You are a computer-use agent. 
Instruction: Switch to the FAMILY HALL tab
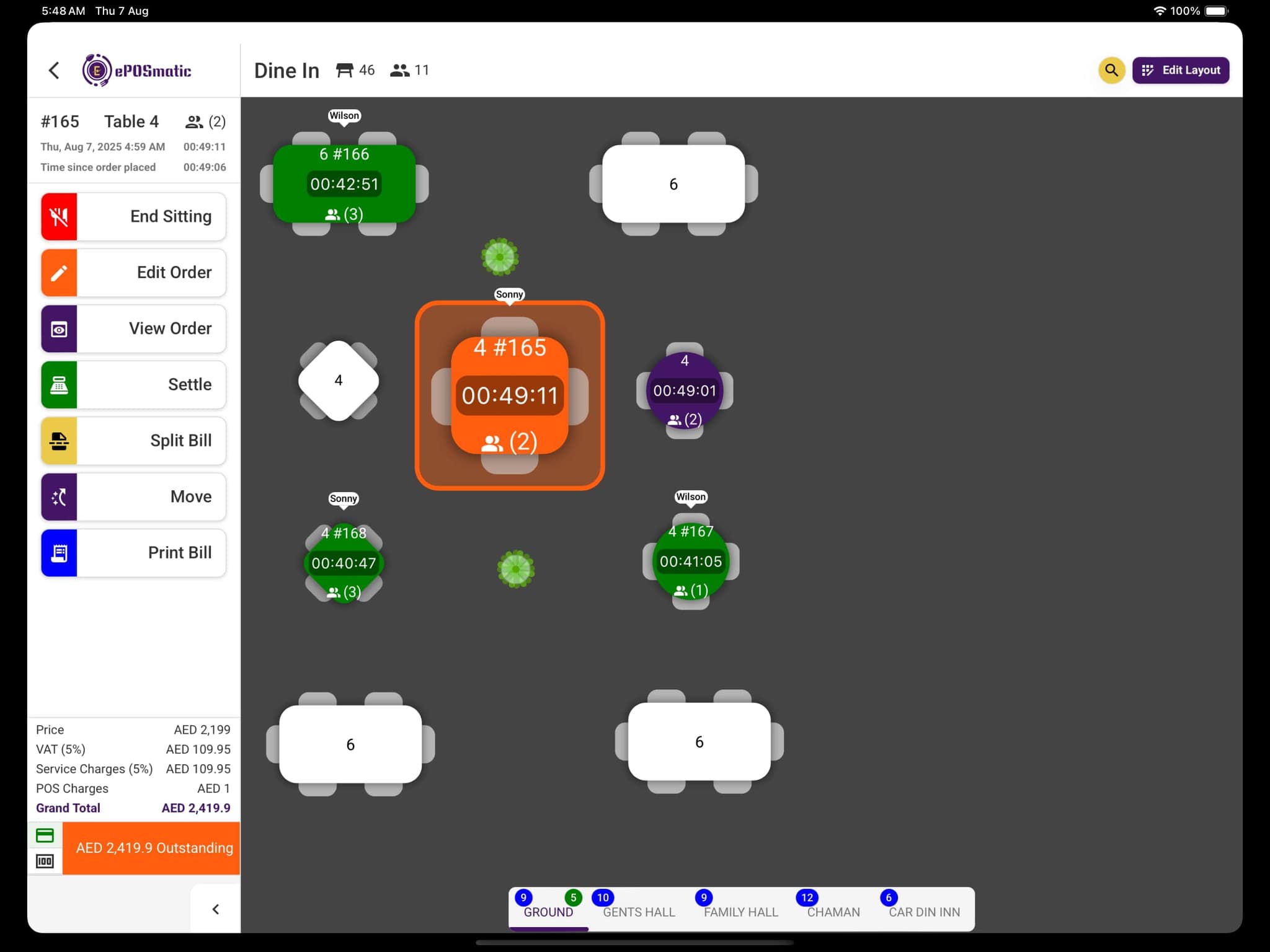coord(740,912)
